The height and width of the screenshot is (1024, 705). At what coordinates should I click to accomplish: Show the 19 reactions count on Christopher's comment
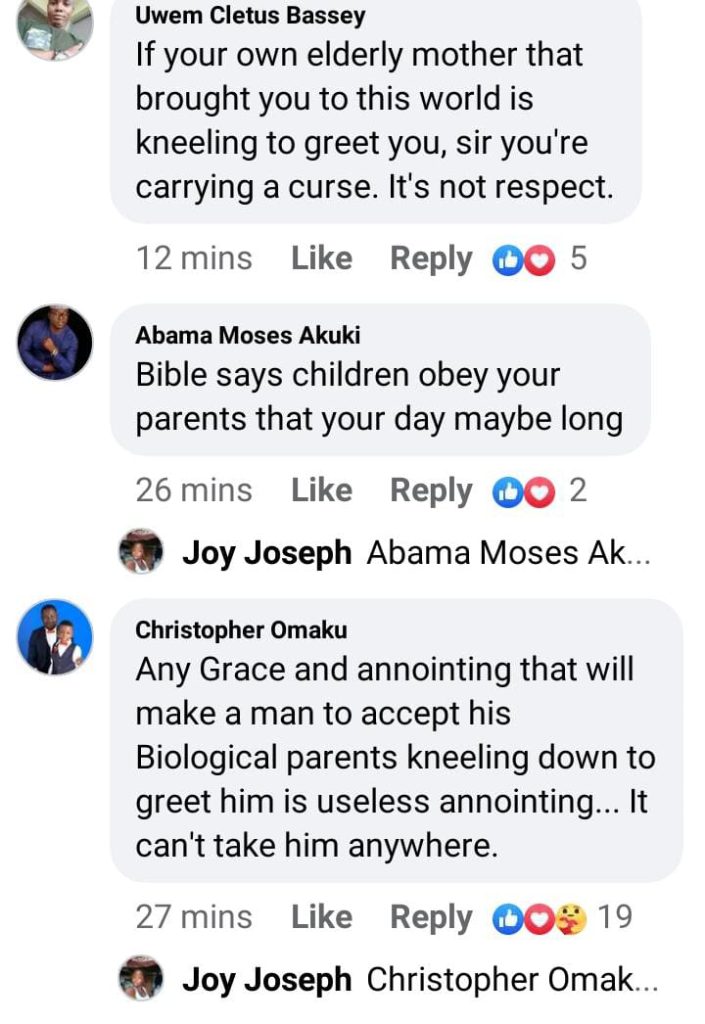click(614, 917)
